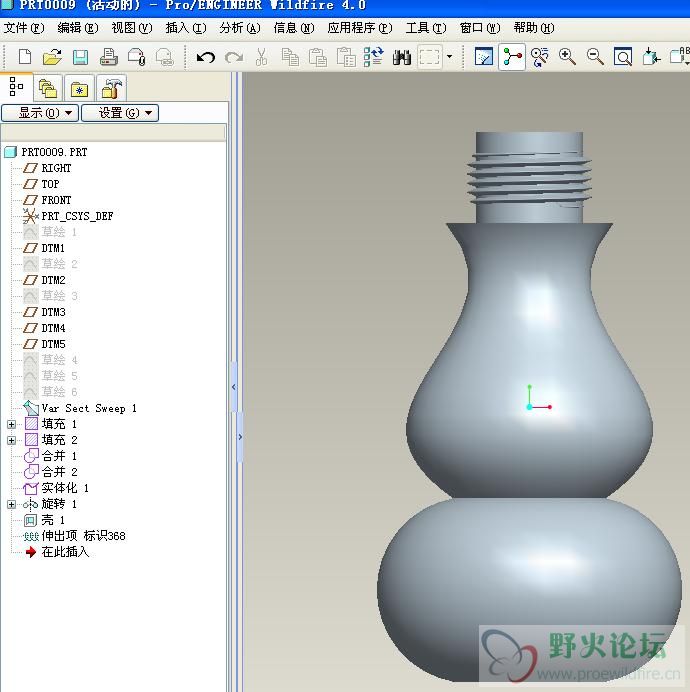Click the Copy icon in toolbar
The height and width of the screenshot is (692, 690).
point(290,57)
